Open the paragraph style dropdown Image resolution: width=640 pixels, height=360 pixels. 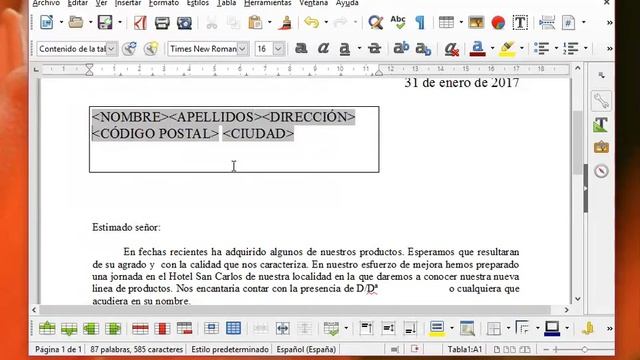[111, 49]
